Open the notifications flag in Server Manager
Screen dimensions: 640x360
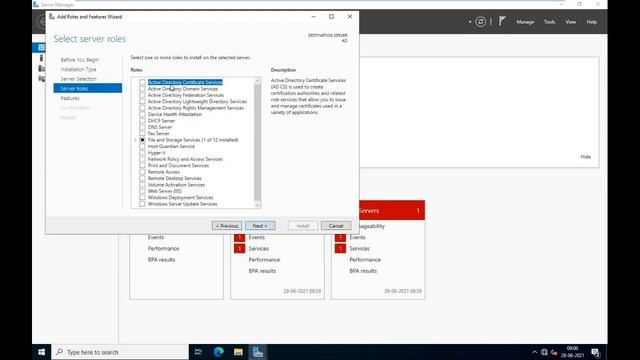[502, 21]
